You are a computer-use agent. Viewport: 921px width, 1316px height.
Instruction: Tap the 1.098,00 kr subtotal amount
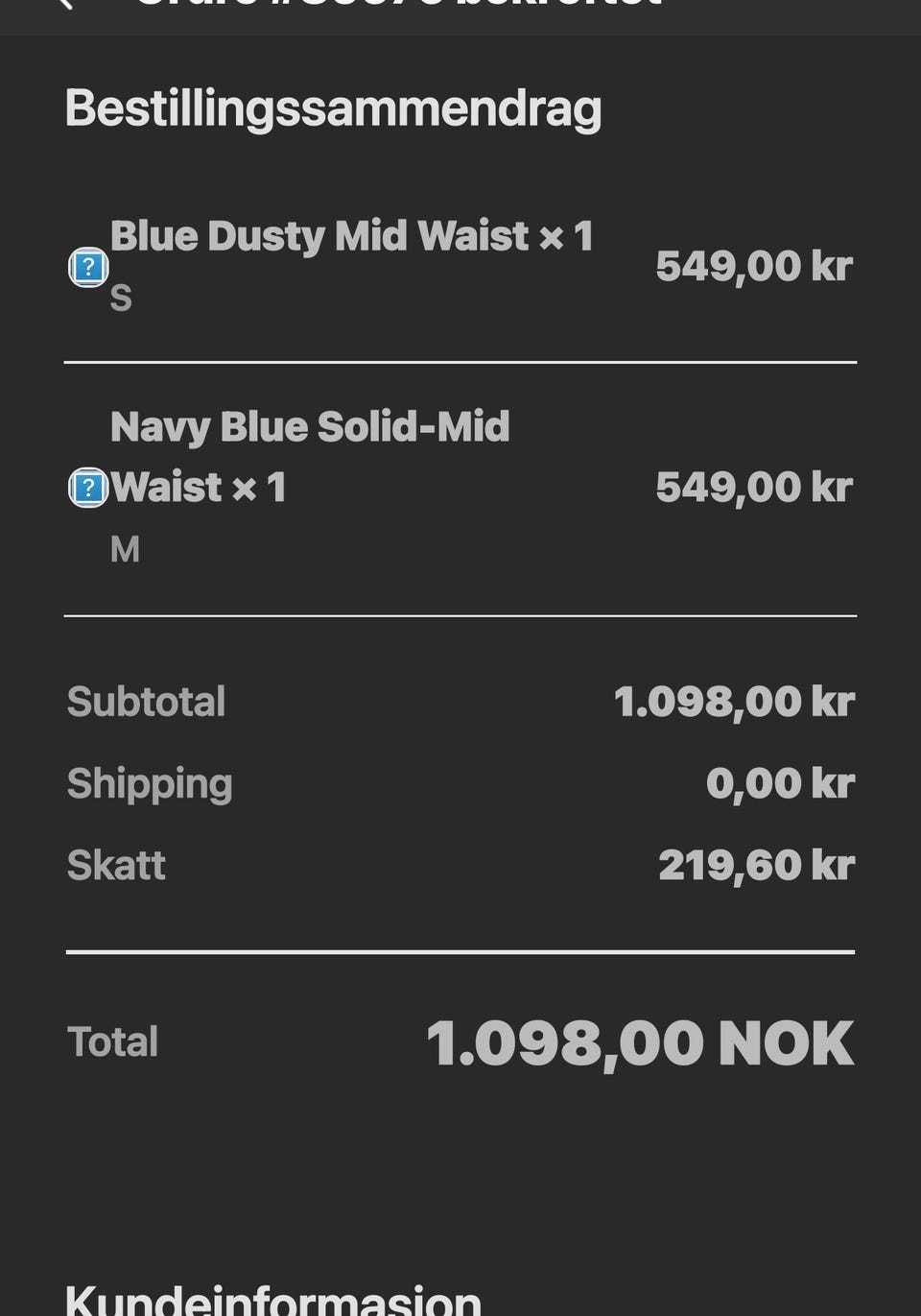[734, 702]
